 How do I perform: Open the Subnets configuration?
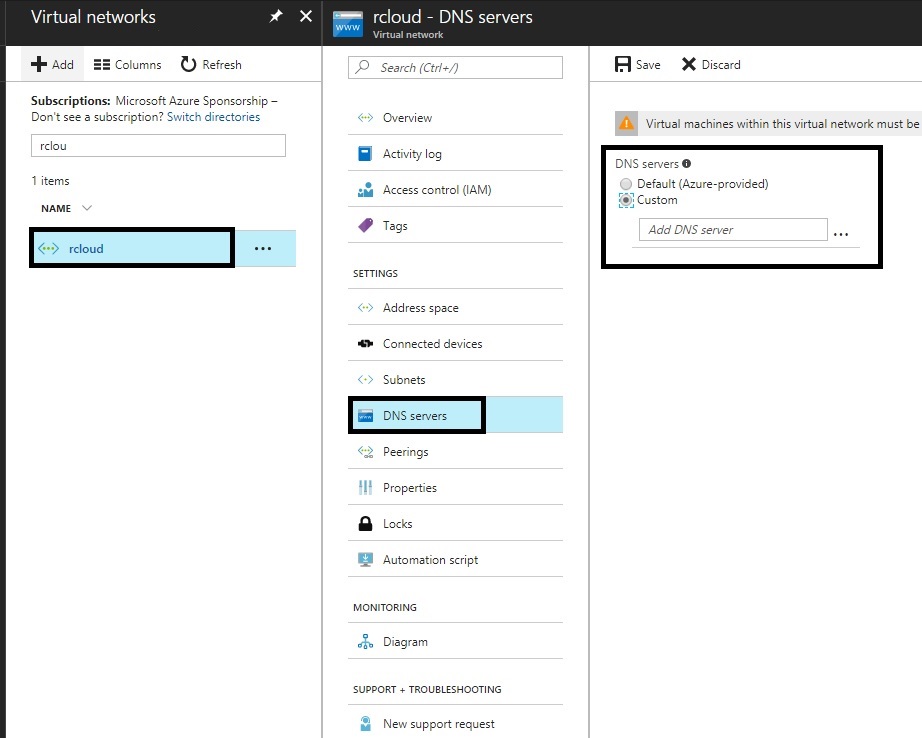403,379
